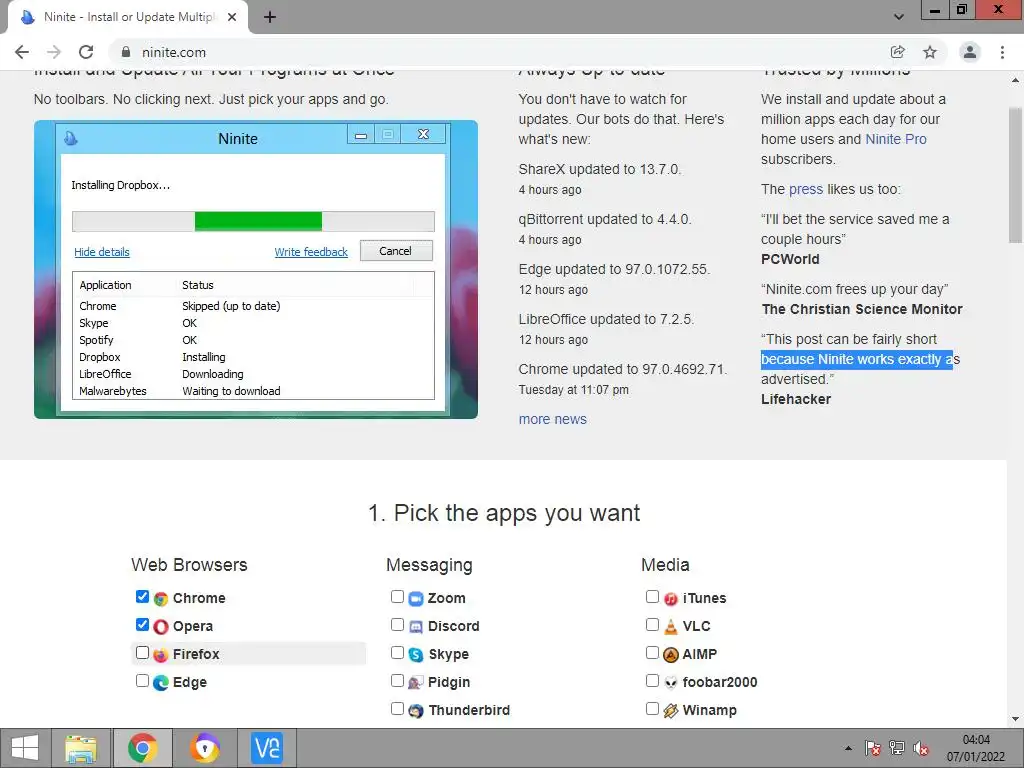
Task: Open the Chrome profile avatar icon
Action: 970,52
